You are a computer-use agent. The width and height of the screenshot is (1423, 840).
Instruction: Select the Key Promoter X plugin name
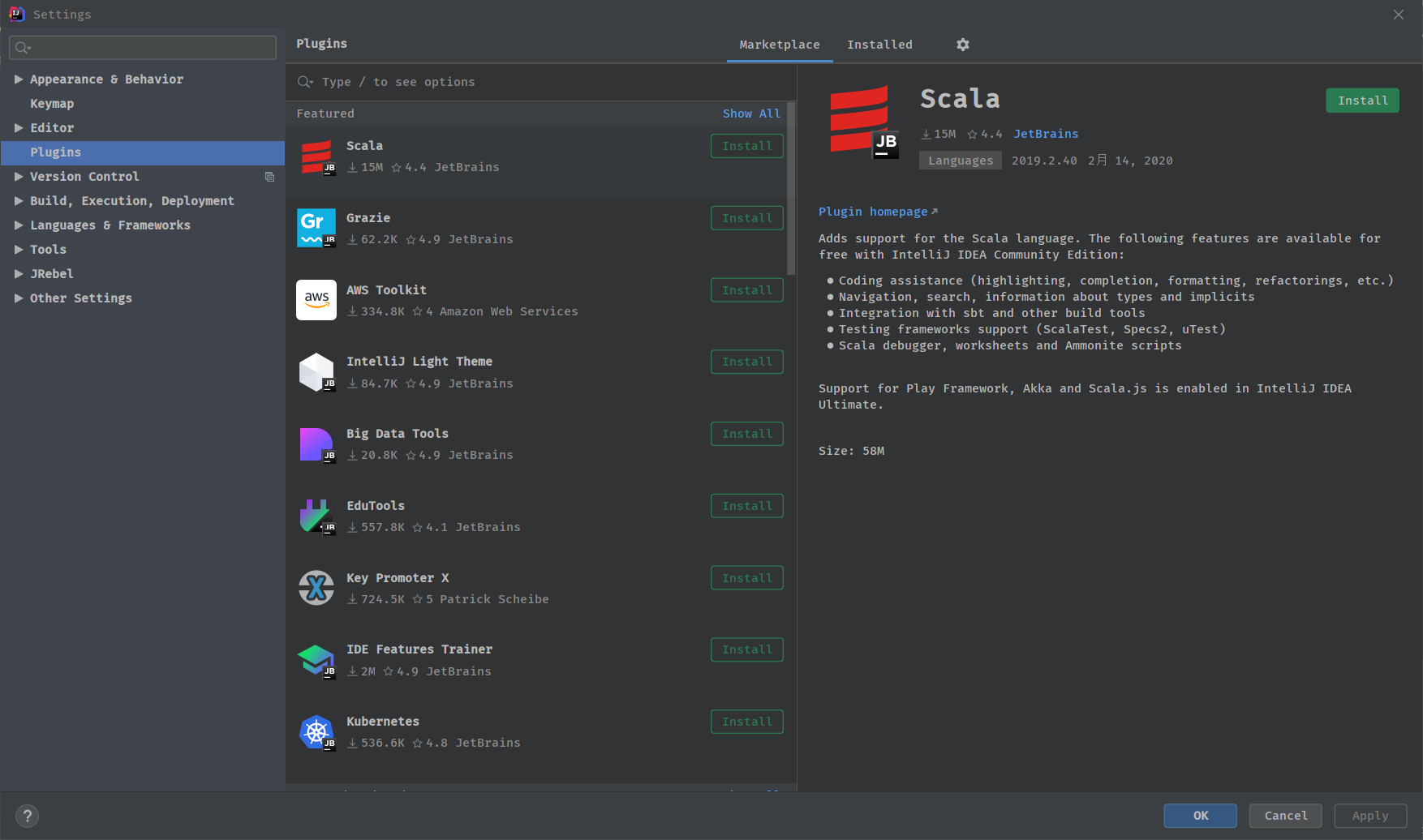(x=398, y=578)
